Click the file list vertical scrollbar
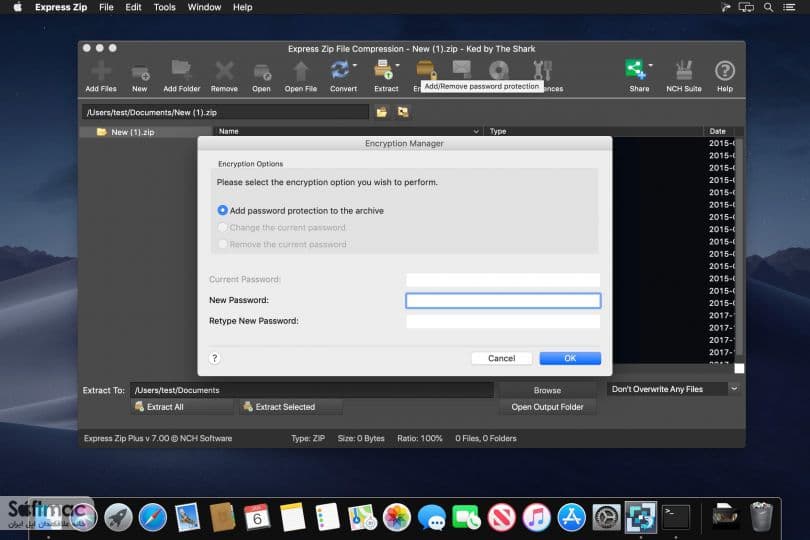Screen dimensions: 810x540 pyautogui.click(x=739, y=247)
